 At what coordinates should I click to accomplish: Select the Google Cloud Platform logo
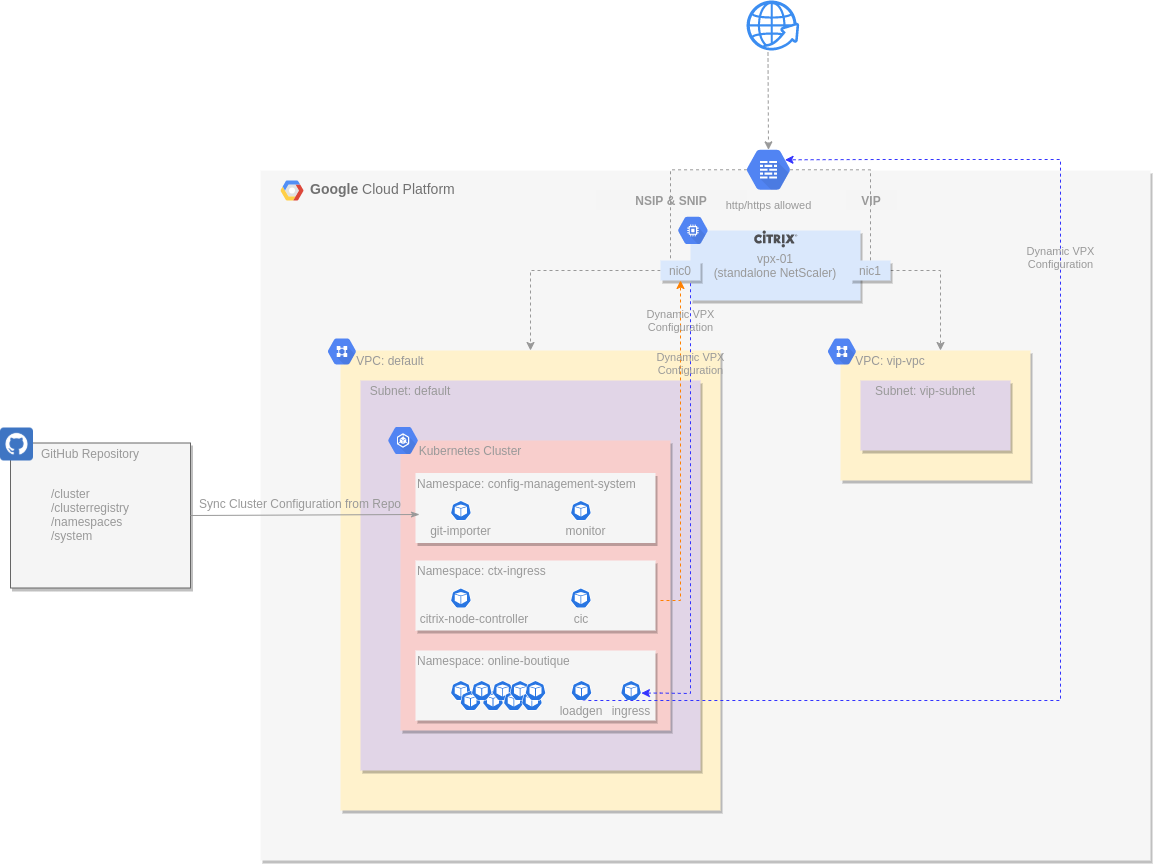pos(292,190)
